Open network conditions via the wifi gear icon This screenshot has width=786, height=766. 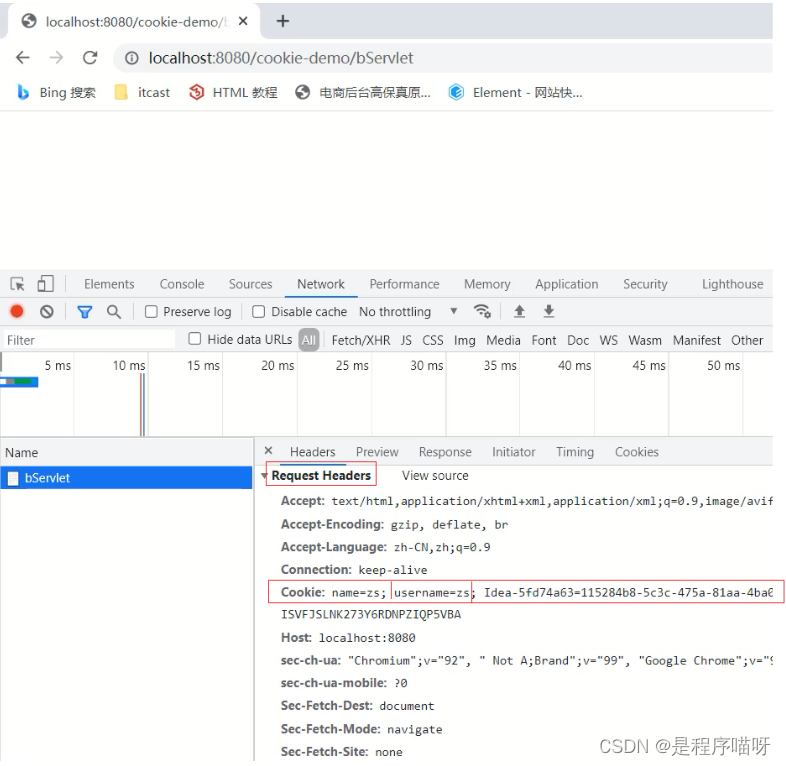[482, 311]
